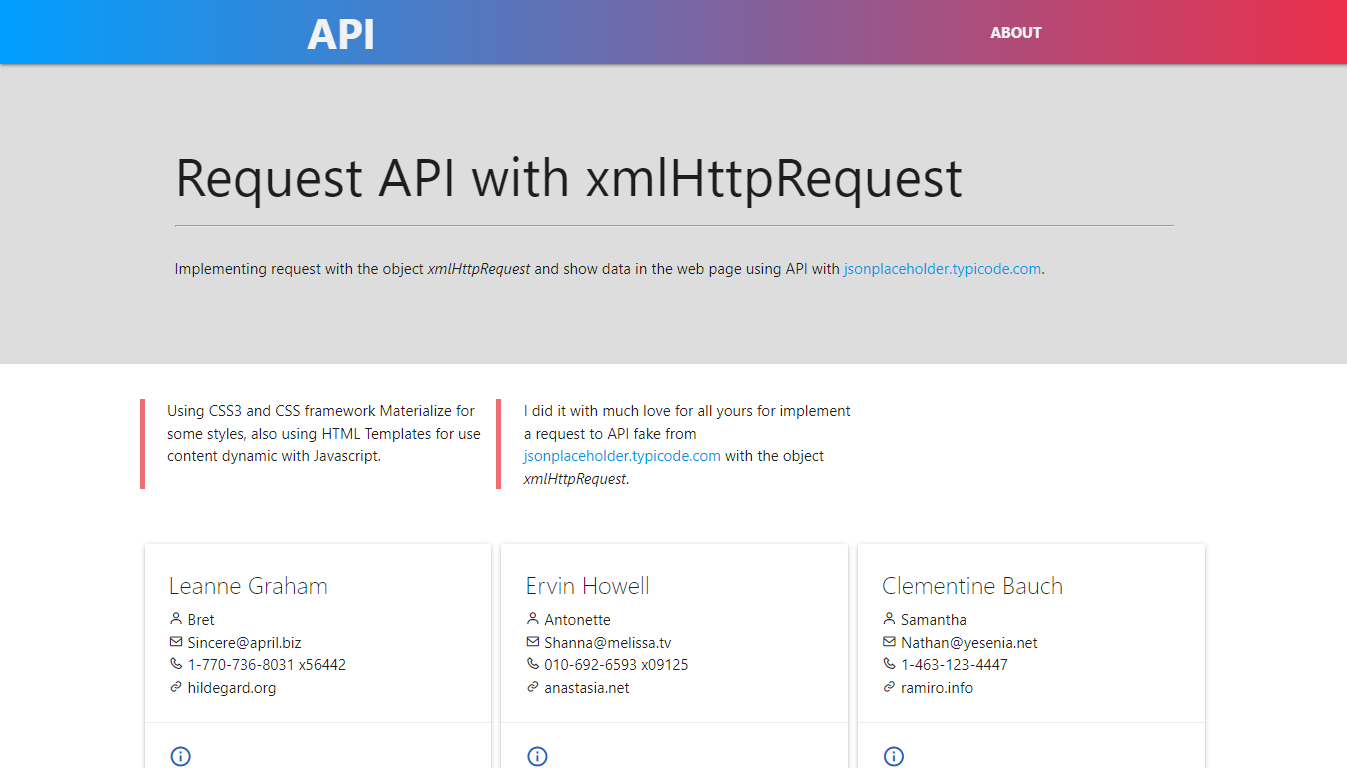Click the username text Bret

click(201, 620)
